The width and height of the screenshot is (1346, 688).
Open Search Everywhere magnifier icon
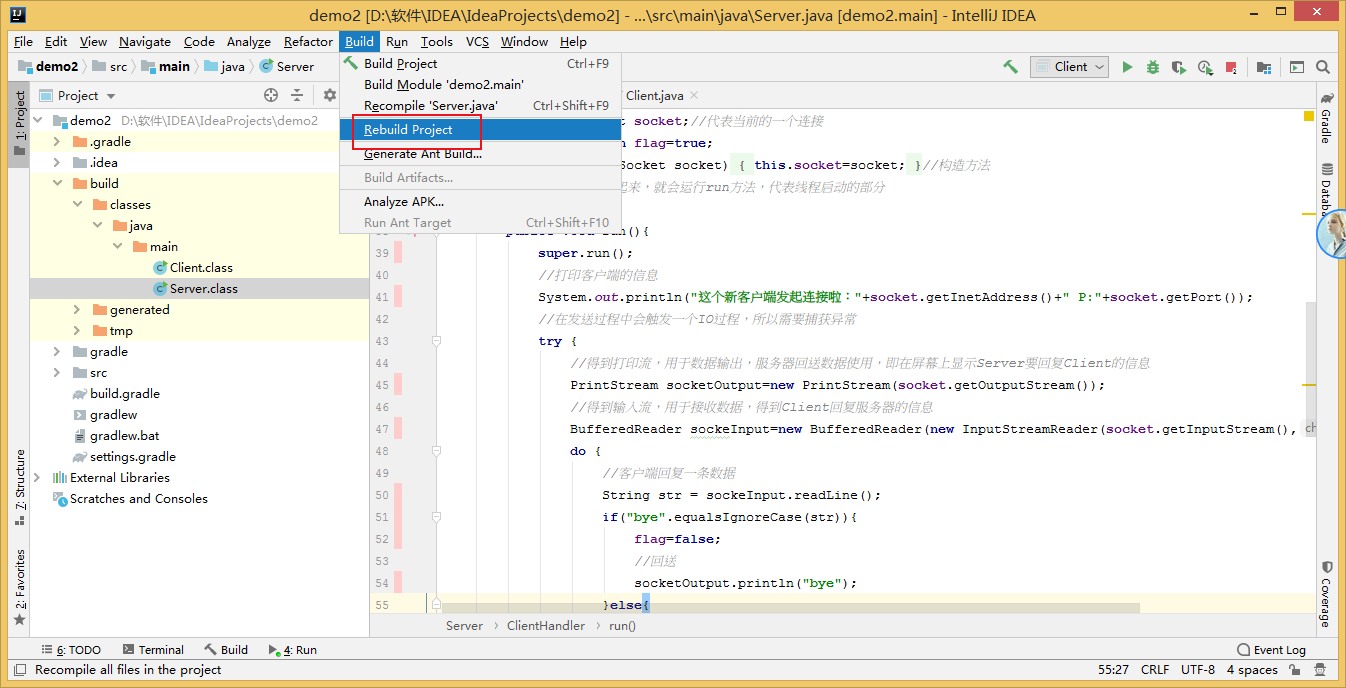coord(1323,67)
